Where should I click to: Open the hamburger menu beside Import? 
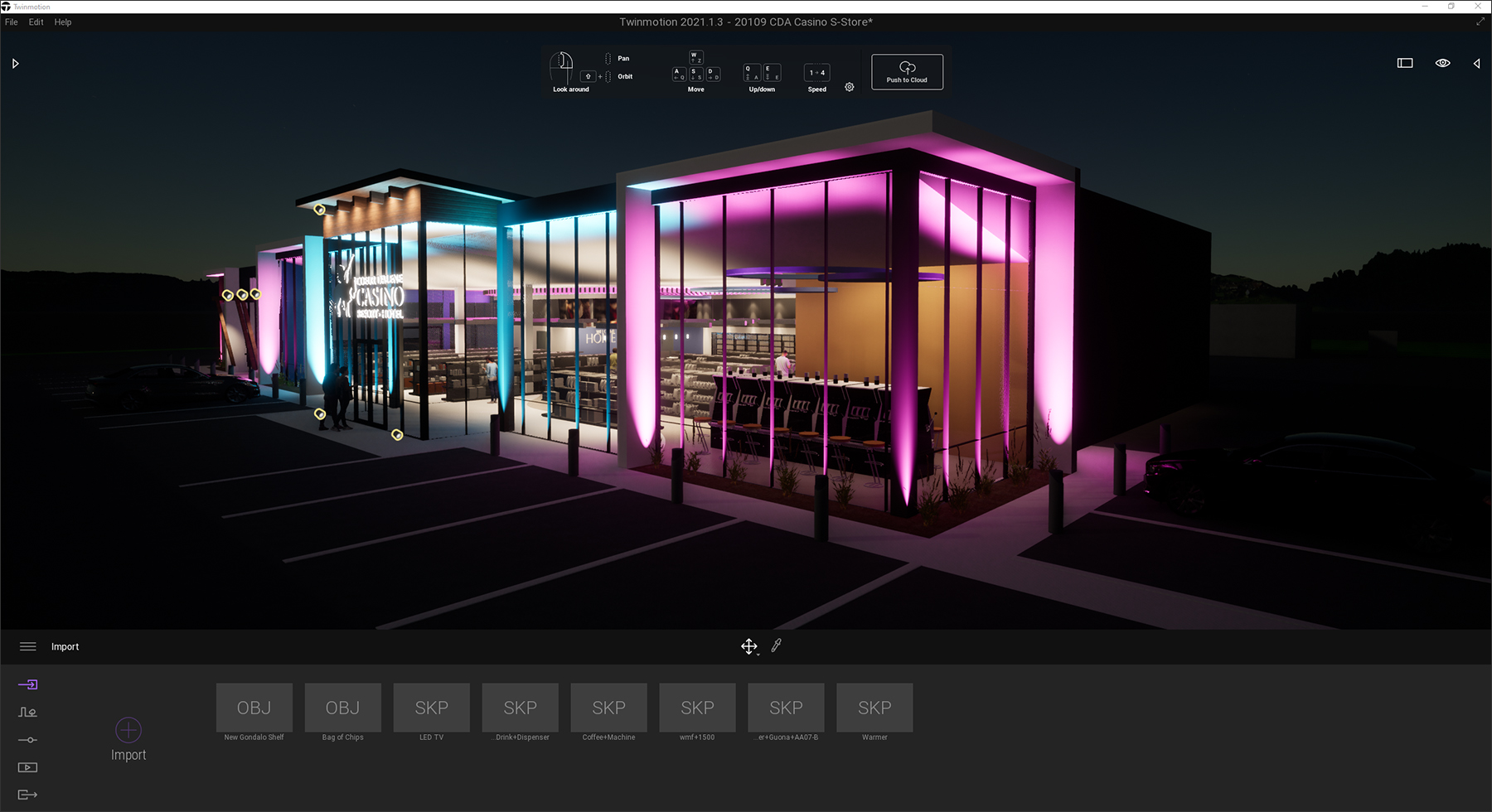[28, 646]
